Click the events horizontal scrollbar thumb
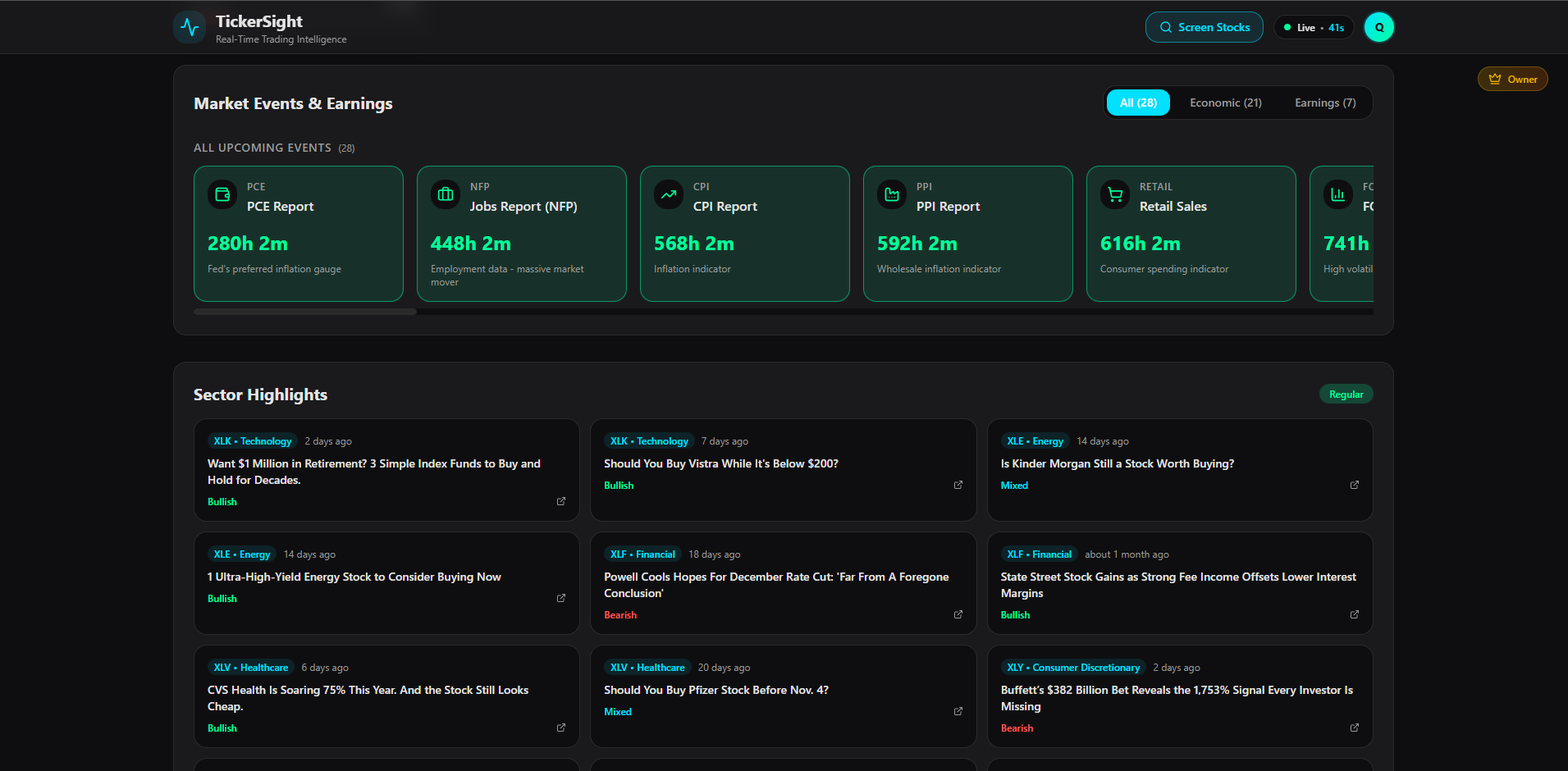The image size is (1568, 771). tap(305, 312)
